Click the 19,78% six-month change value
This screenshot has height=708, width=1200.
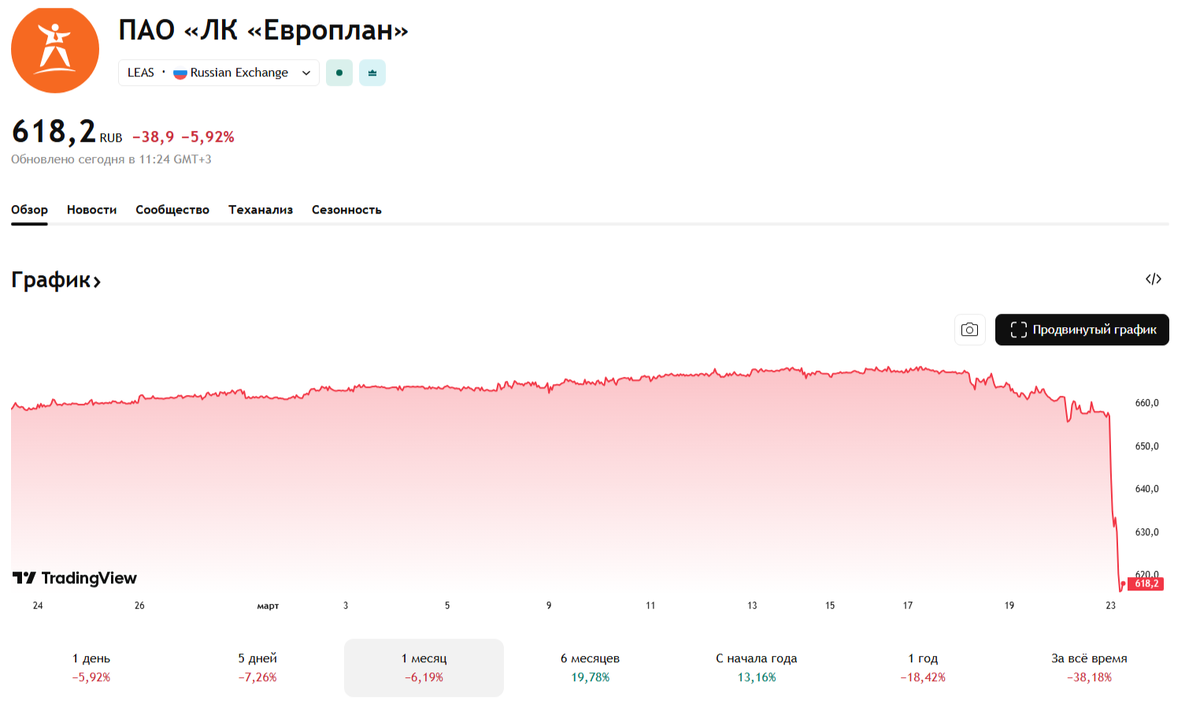coord(590,677)
